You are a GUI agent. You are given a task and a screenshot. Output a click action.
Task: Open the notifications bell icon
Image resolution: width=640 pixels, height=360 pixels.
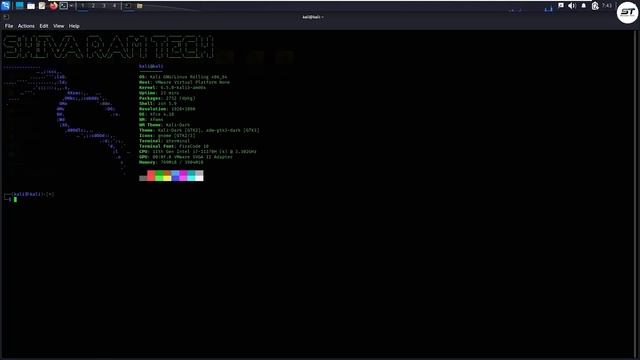pos(583,6)
